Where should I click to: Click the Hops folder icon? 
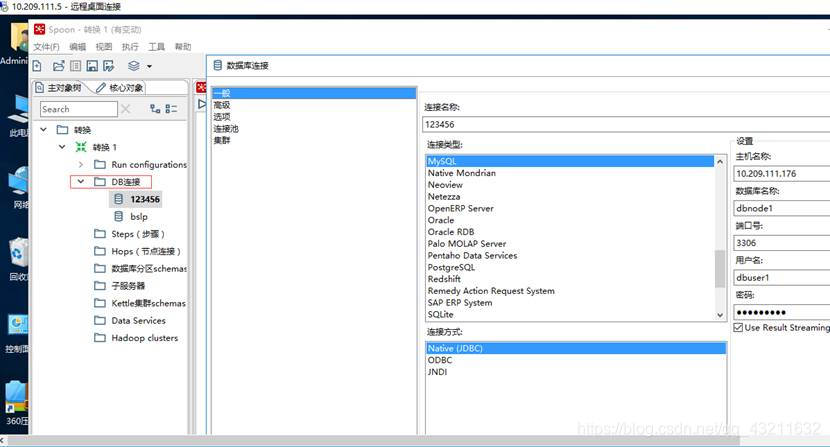coord(100,251)
